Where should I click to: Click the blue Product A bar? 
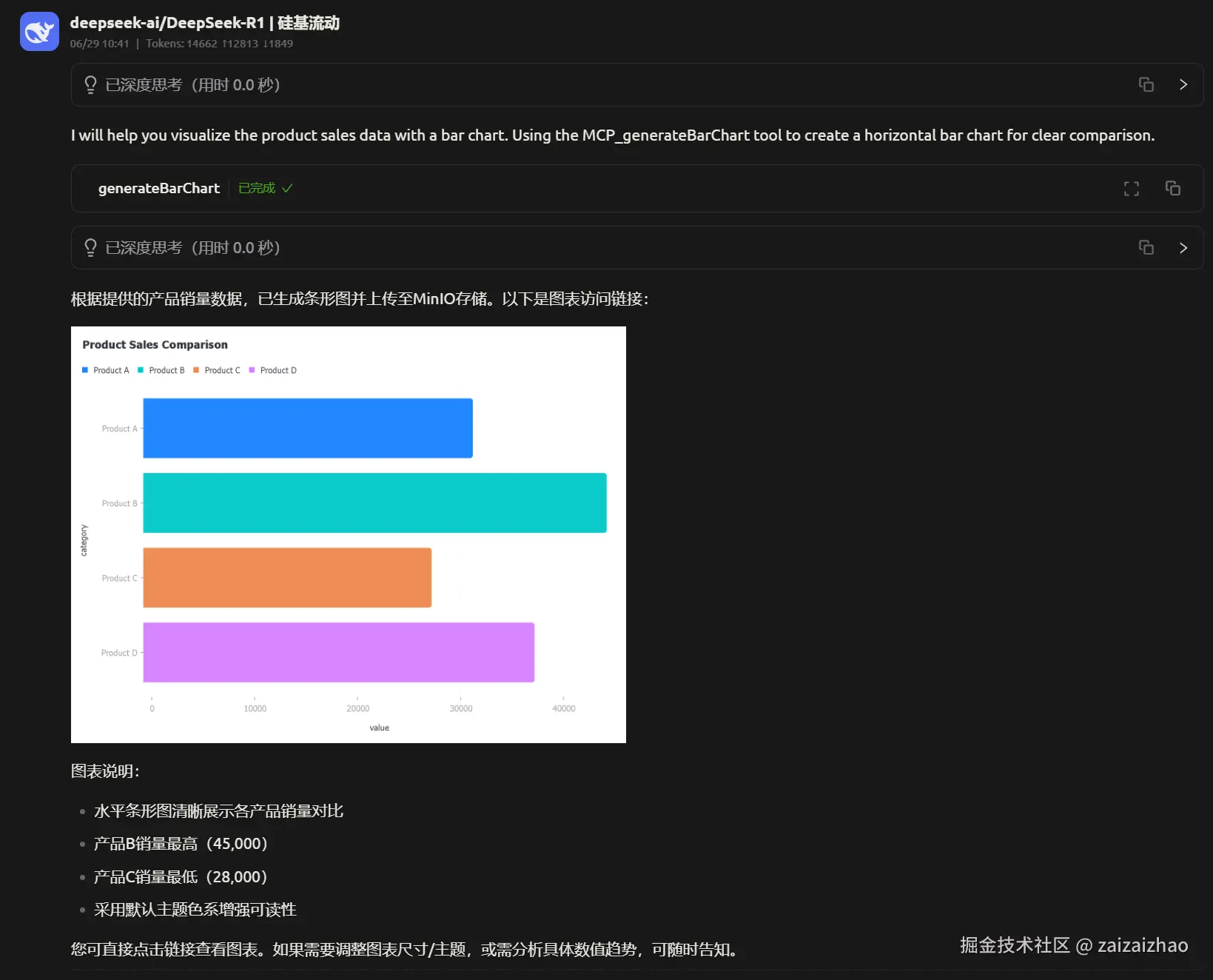click(308, 428)
